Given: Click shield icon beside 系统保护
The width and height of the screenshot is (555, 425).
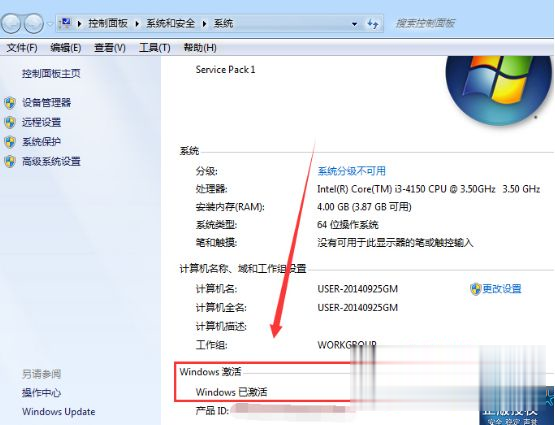Looking at the screenshot, I should click(10, 142).
